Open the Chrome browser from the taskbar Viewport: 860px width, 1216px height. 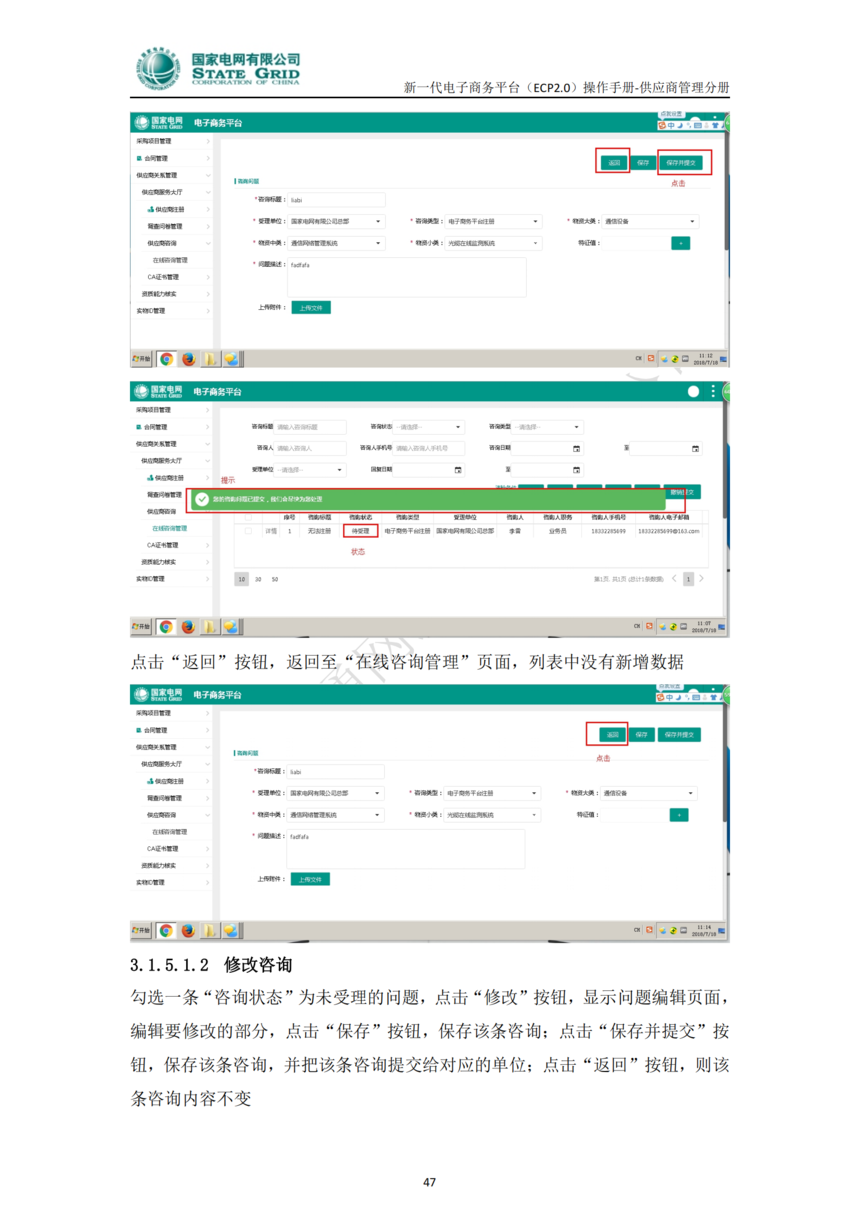tap(166, 360)
